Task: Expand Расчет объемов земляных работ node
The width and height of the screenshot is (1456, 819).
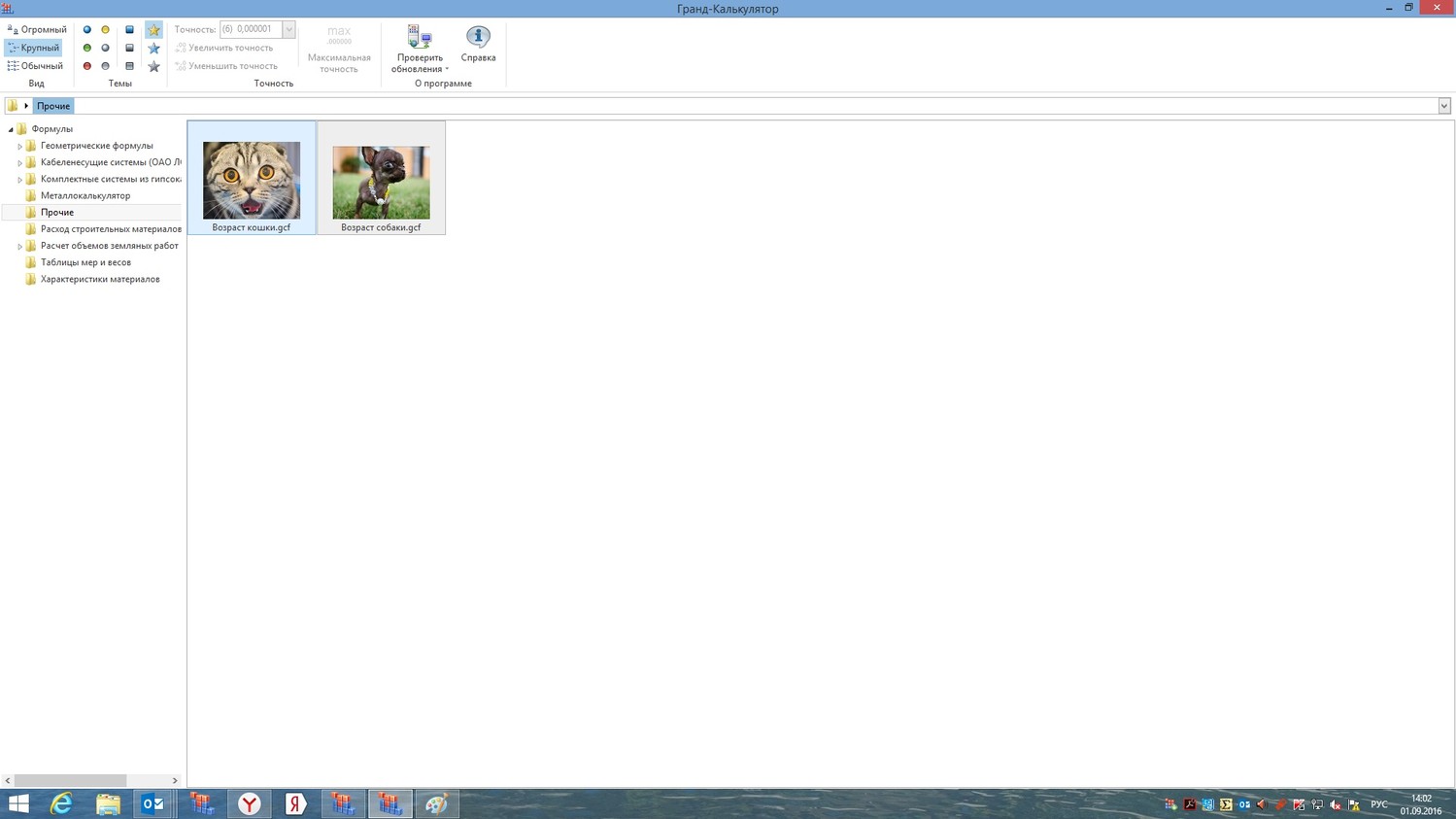Action: pos(19,247)
